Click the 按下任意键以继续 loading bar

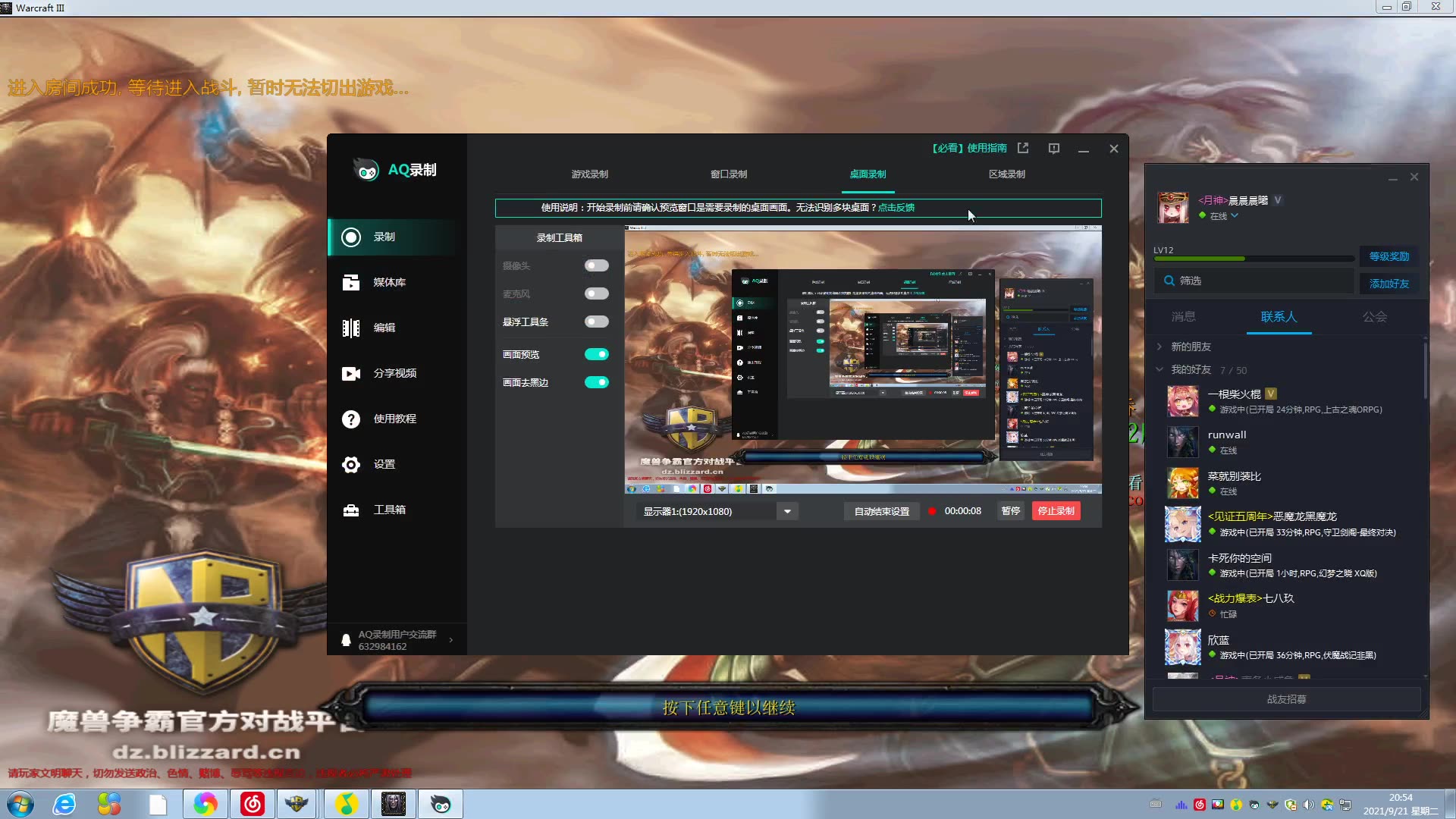click(x=729, y=708)
